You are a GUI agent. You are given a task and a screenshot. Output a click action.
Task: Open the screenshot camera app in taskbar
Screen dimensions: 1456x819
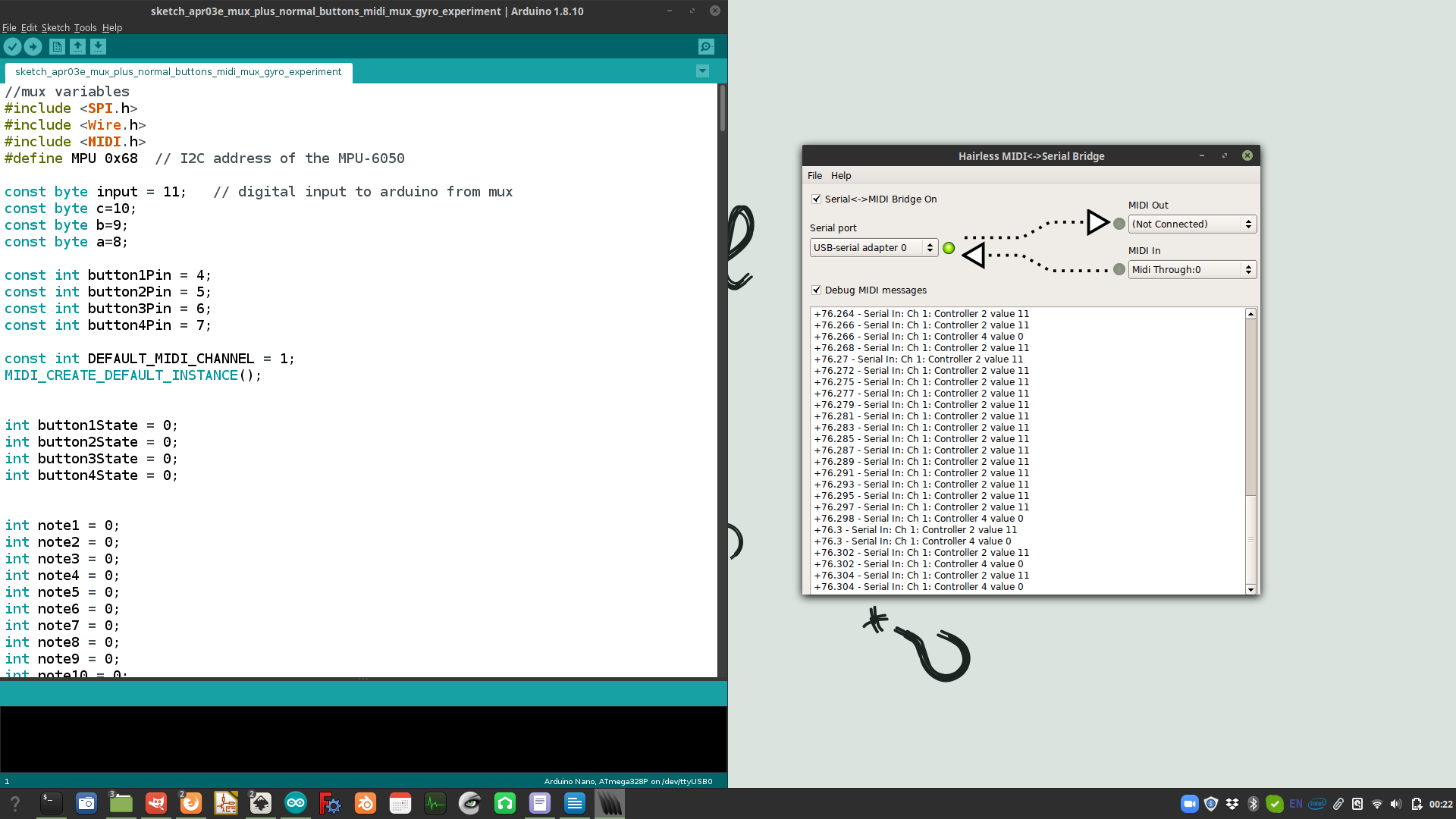pyautogui.click(x=86, y=803)
